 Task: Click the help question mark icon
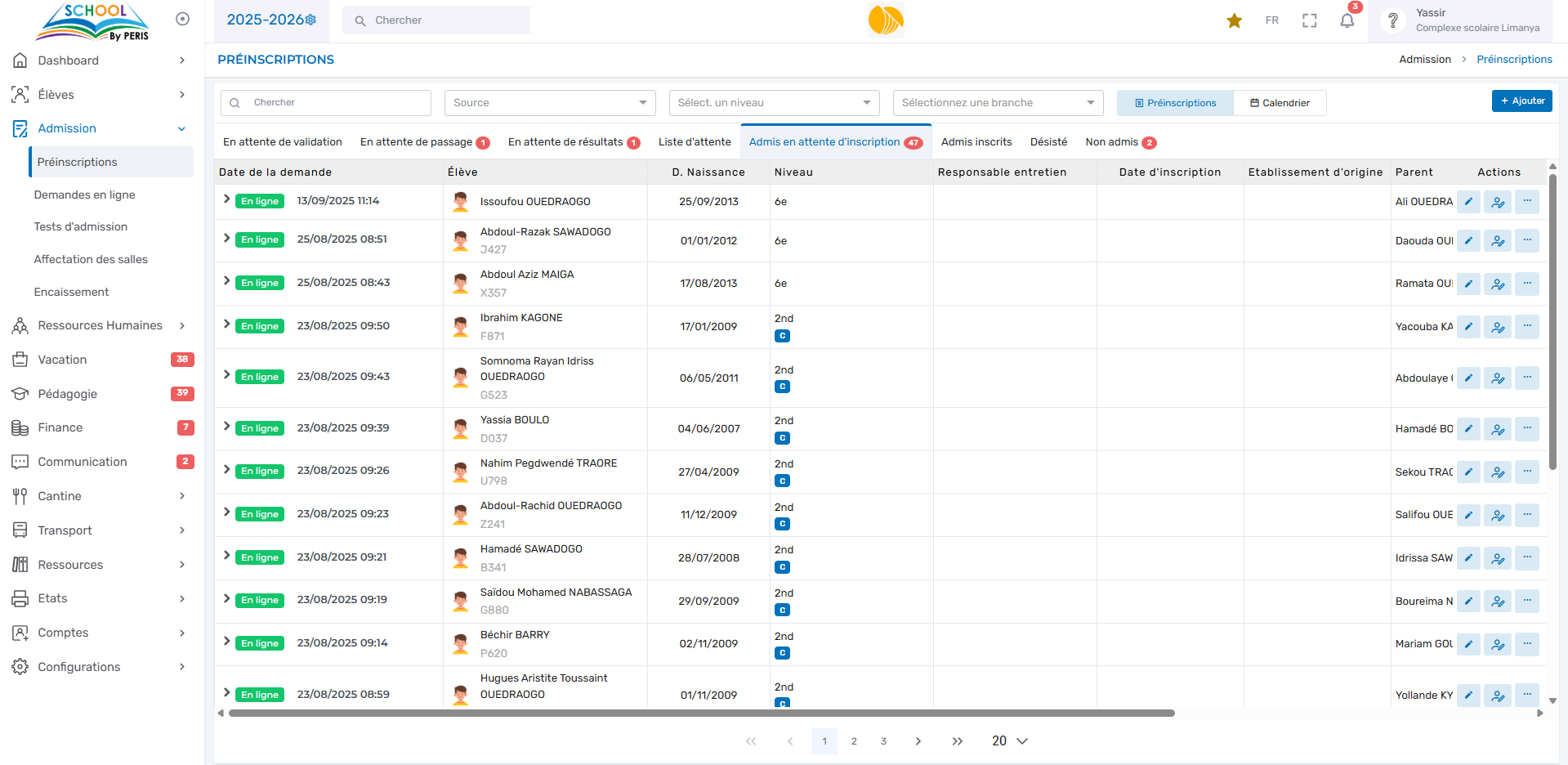[1393, 20]
